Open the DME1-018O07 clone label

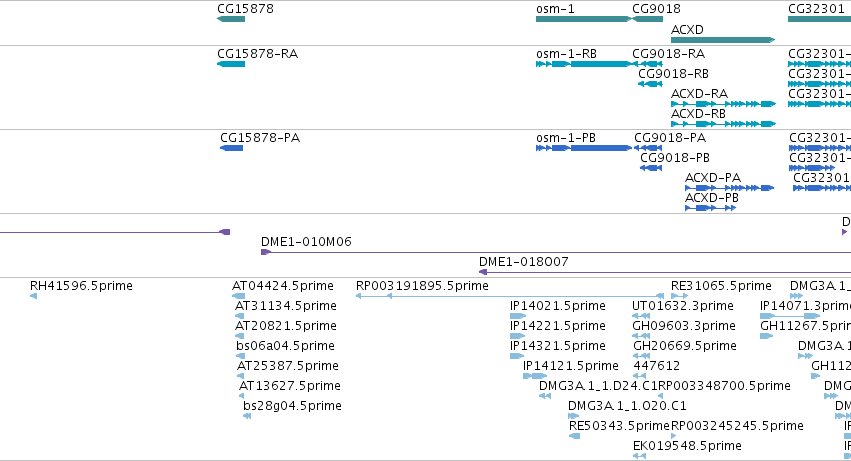click(x=524, y=262)
